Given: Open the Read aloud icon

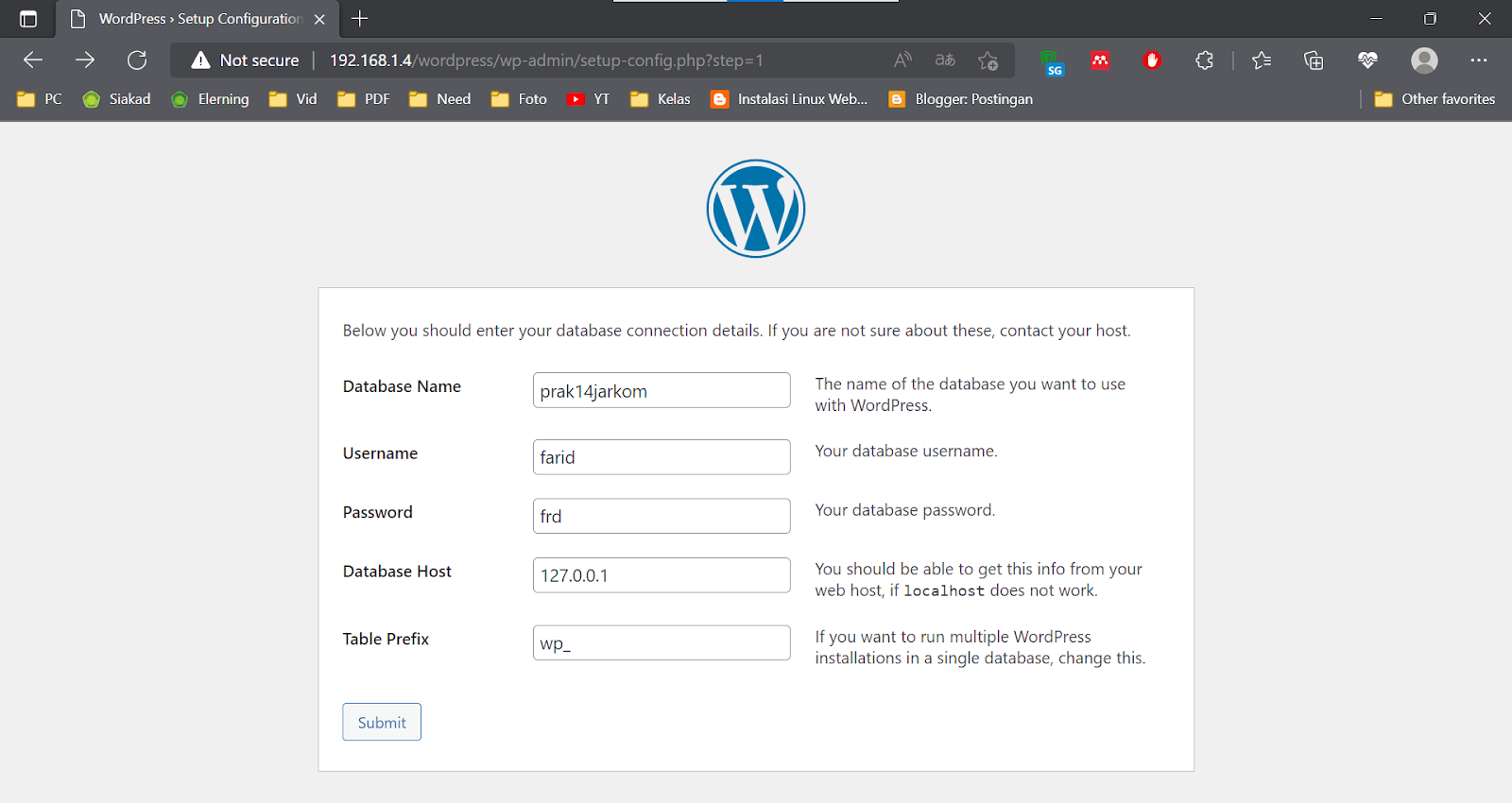Looking at the screenshot, I should pos(902,60).
